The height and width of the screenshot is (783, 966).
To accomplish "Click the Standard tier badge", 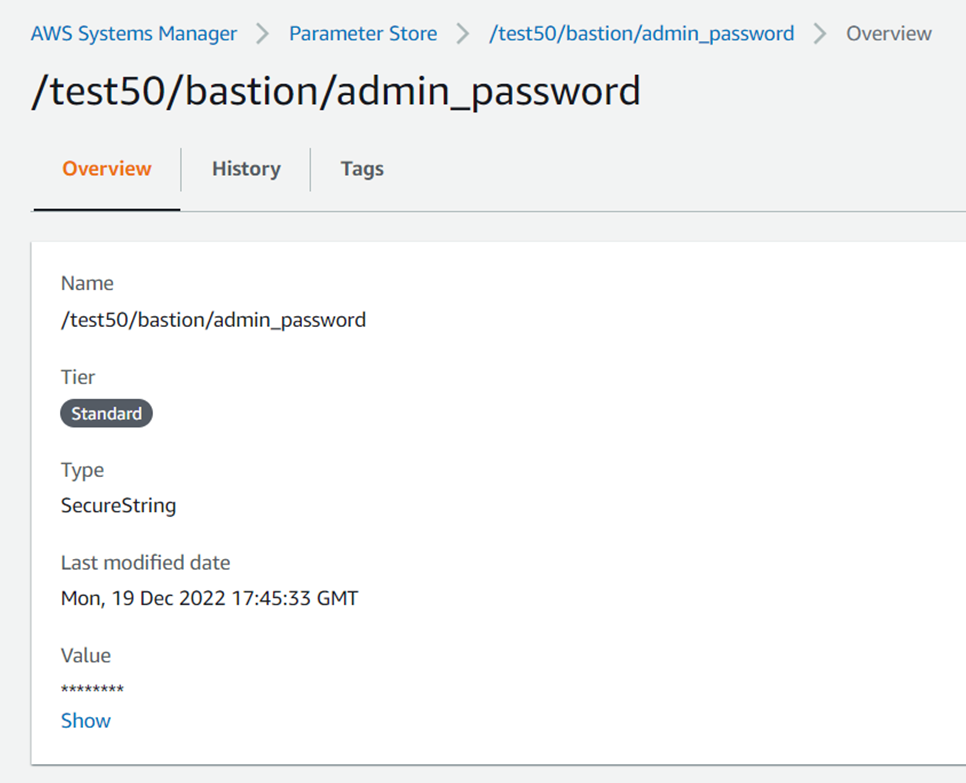I will click(106, 414).
